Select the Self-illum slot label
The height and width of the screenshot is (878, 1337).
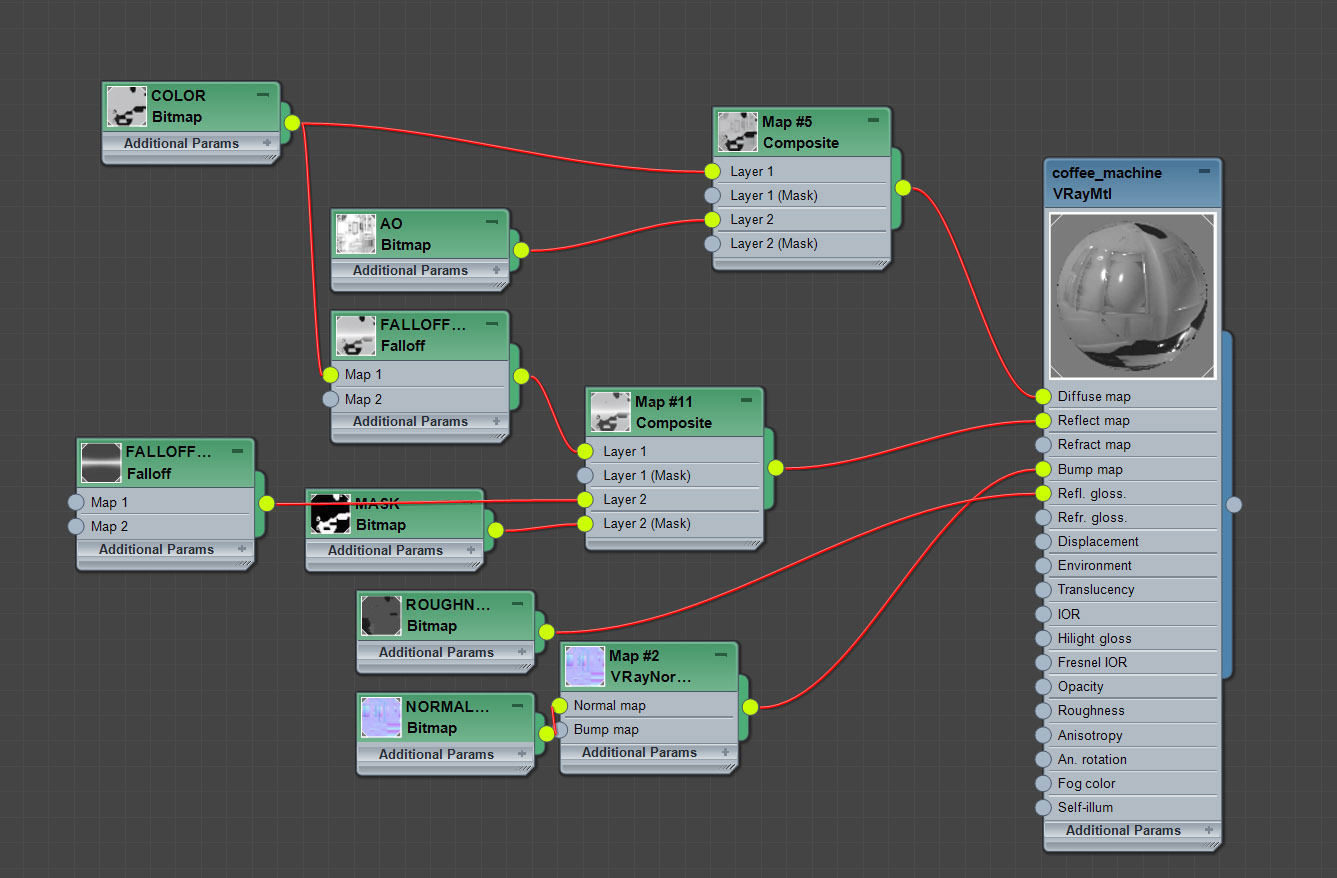1085,807
